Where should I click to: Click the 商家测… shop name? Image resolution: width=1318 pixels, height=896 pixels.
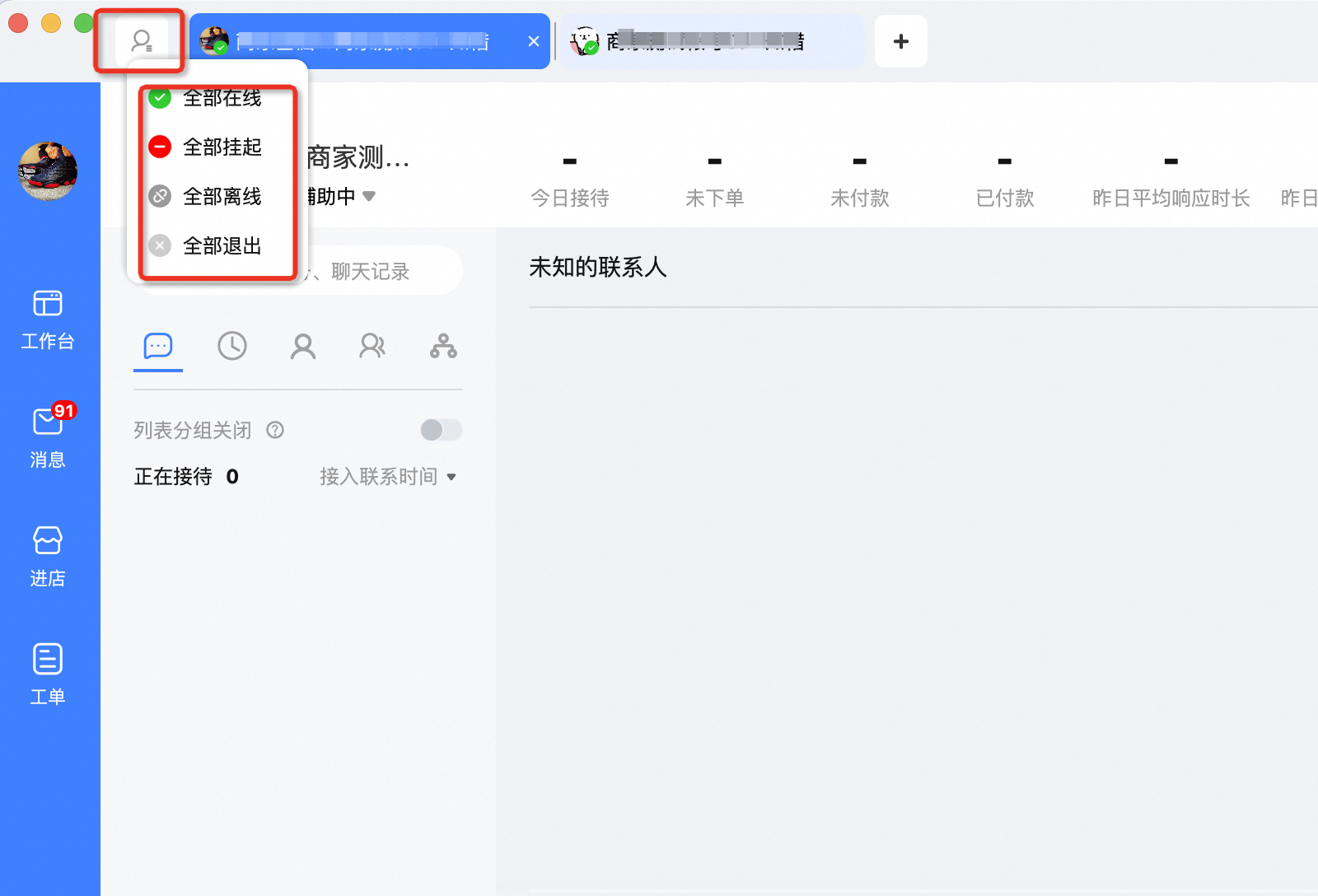(358, 156)
